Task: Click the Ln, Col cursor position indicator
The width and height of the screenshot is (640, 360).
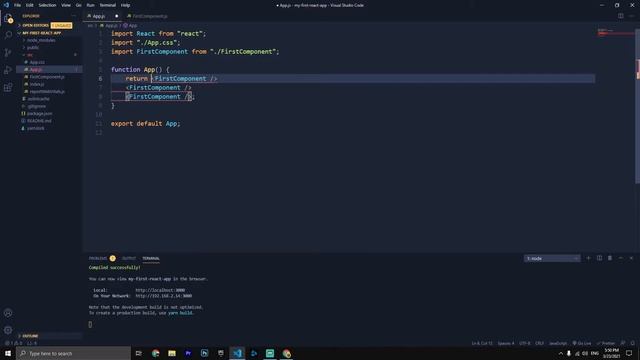Action: point(482,343)
